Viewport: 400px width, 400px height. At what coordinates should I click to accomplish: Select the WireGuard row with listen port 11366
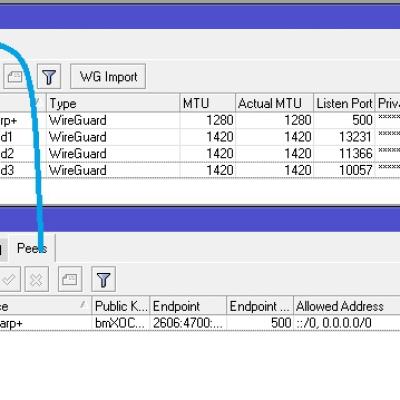click(x=200, y=154)
